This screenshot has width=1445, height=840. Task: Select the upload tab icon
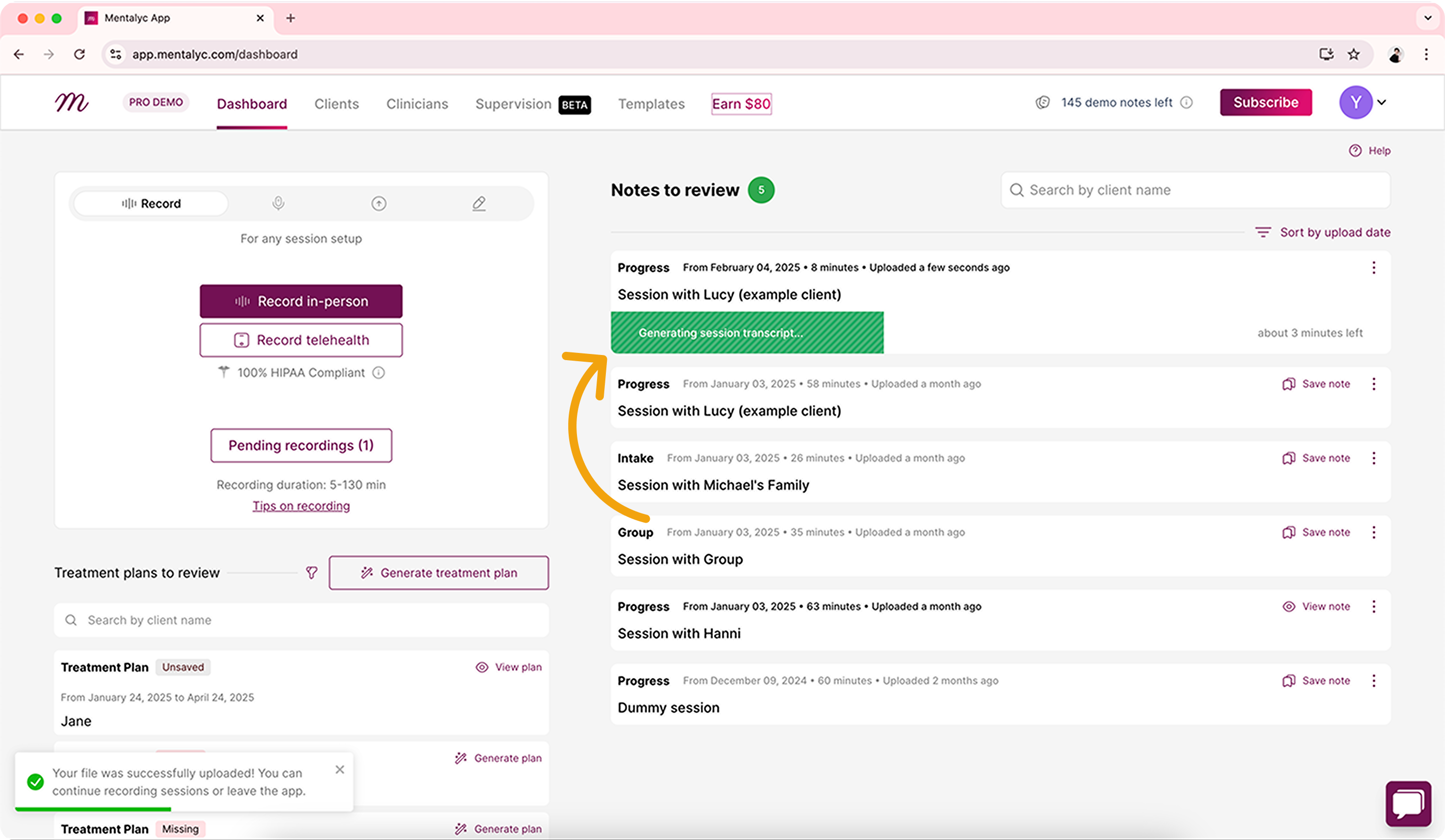[378, 203]
